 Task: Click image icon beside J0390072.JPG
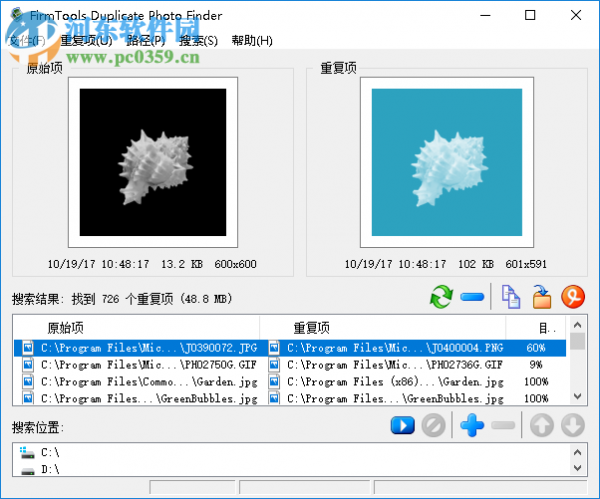point(28,347)
